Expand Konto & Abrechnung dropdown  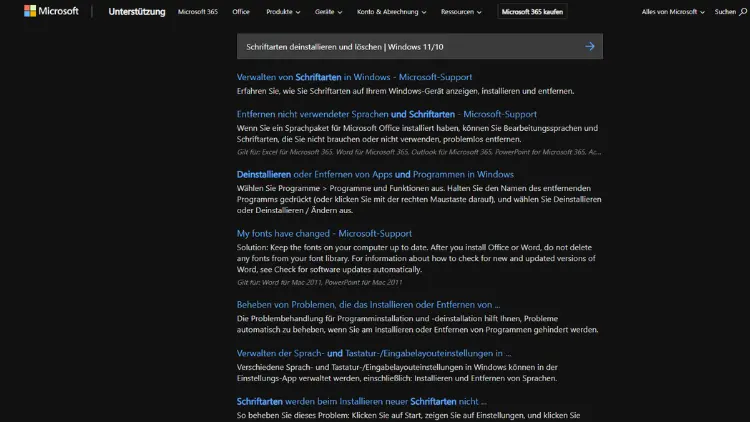coord(391,11)
